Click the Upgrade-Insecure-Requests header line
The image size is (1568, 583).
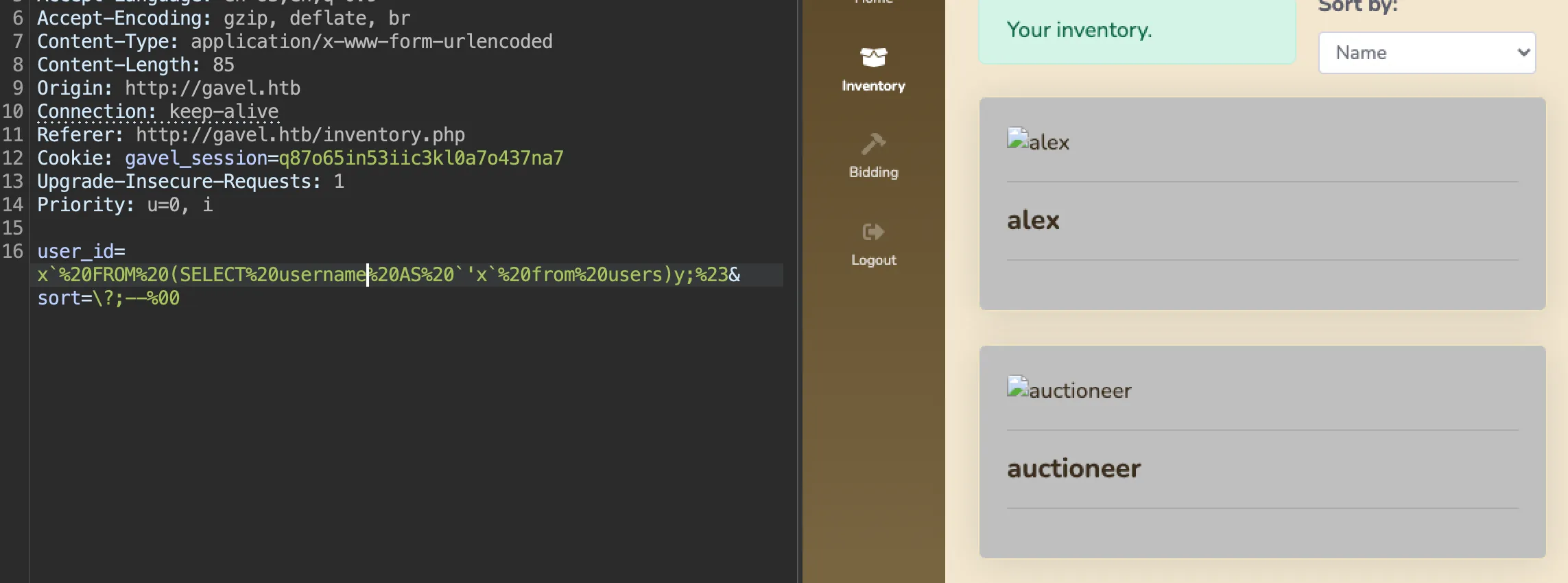click(x=191, y=181)
